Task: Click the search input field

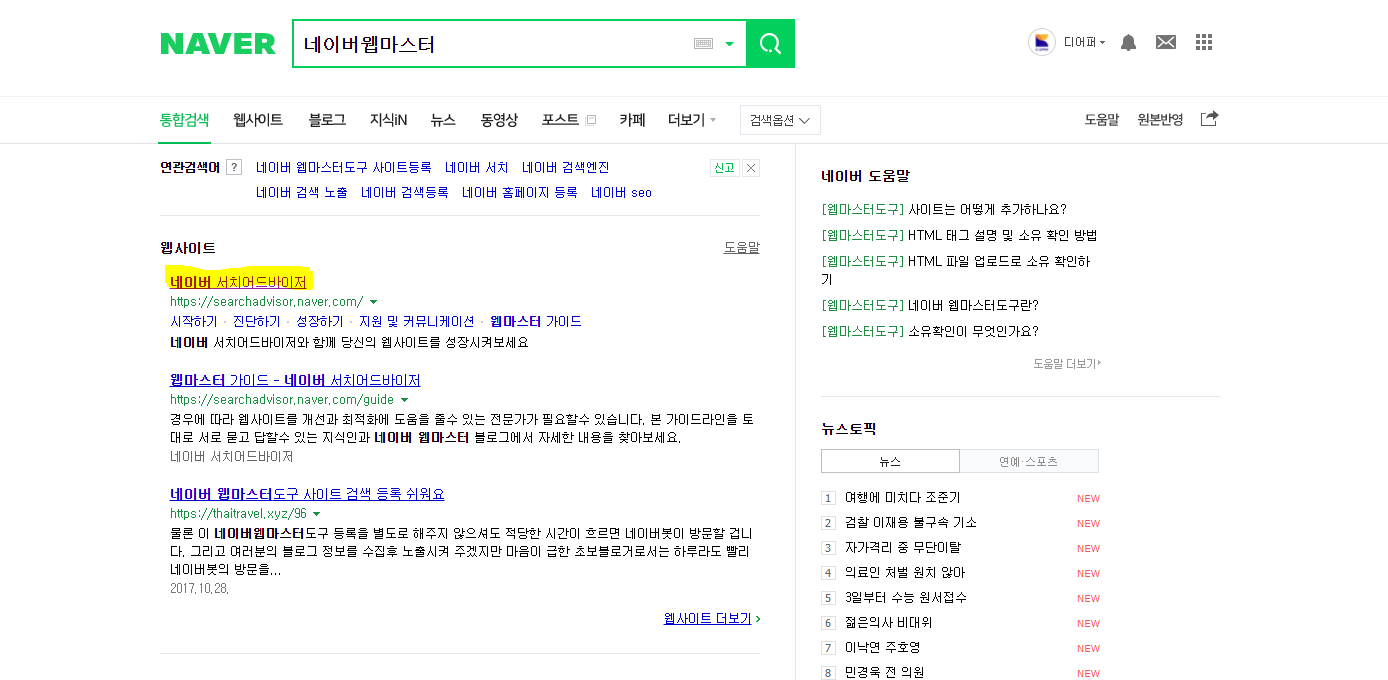Action: (490, 44)
